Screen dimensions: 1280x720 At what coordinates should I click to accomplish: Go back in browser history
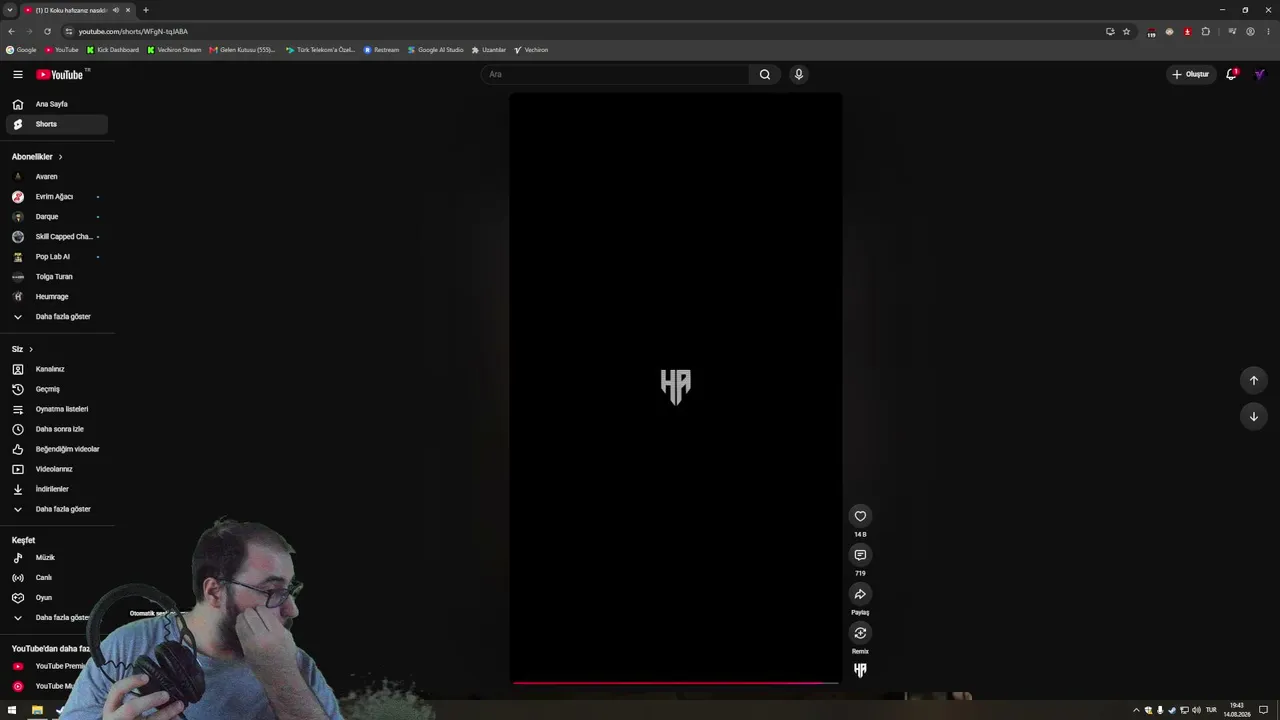coord(11,31)
